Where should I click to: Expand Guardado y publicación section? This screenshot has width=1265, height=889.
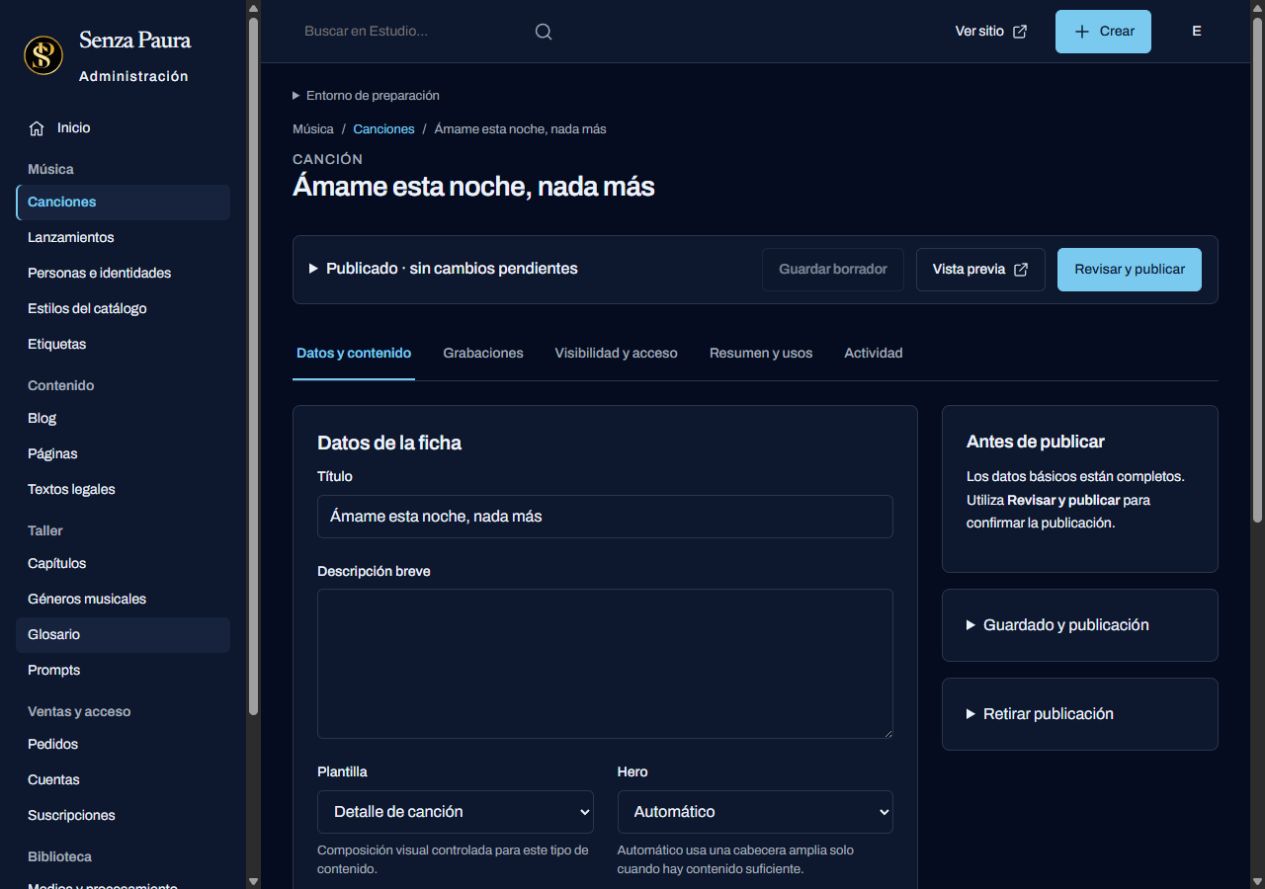(x=1059, y=625)
